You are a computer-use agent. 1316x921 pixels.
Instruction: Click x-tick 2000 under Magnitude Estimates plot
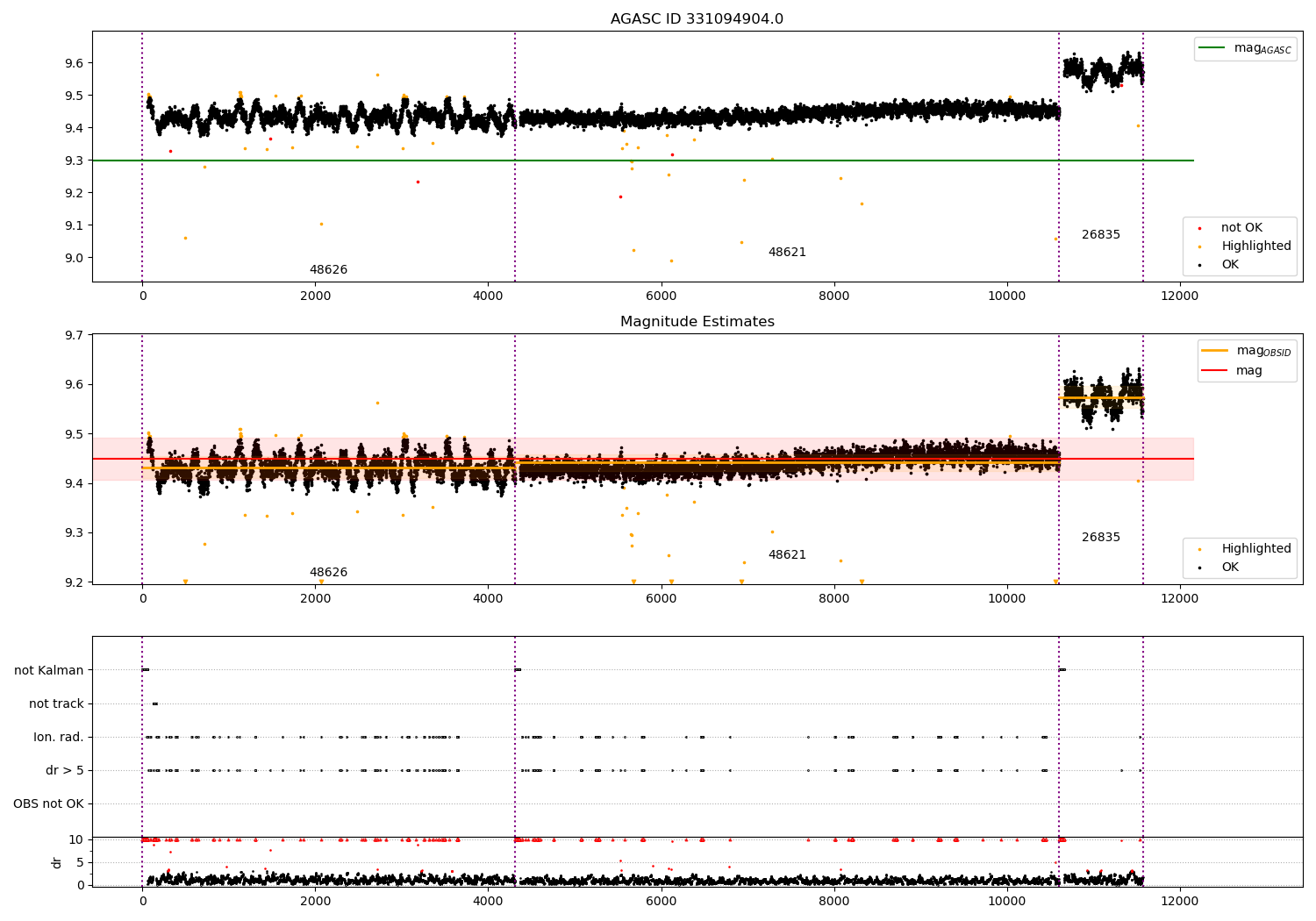point(315,599)
